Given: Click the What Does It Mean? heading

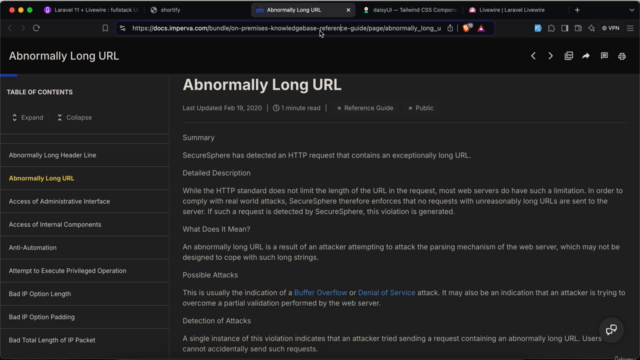Looking at the screenshot, I should tap(216, 229).
